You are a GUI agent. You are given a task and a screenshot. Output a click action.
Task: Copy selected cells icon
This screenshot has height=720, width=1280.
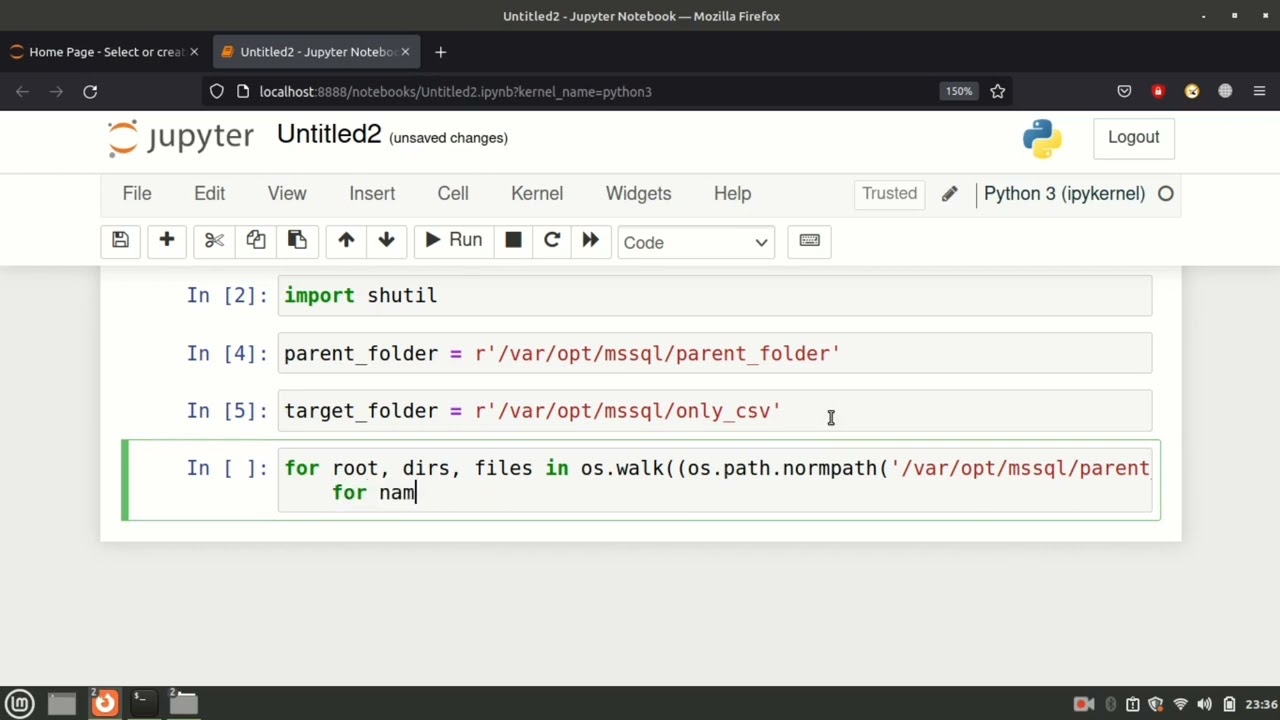pos(256,241)
